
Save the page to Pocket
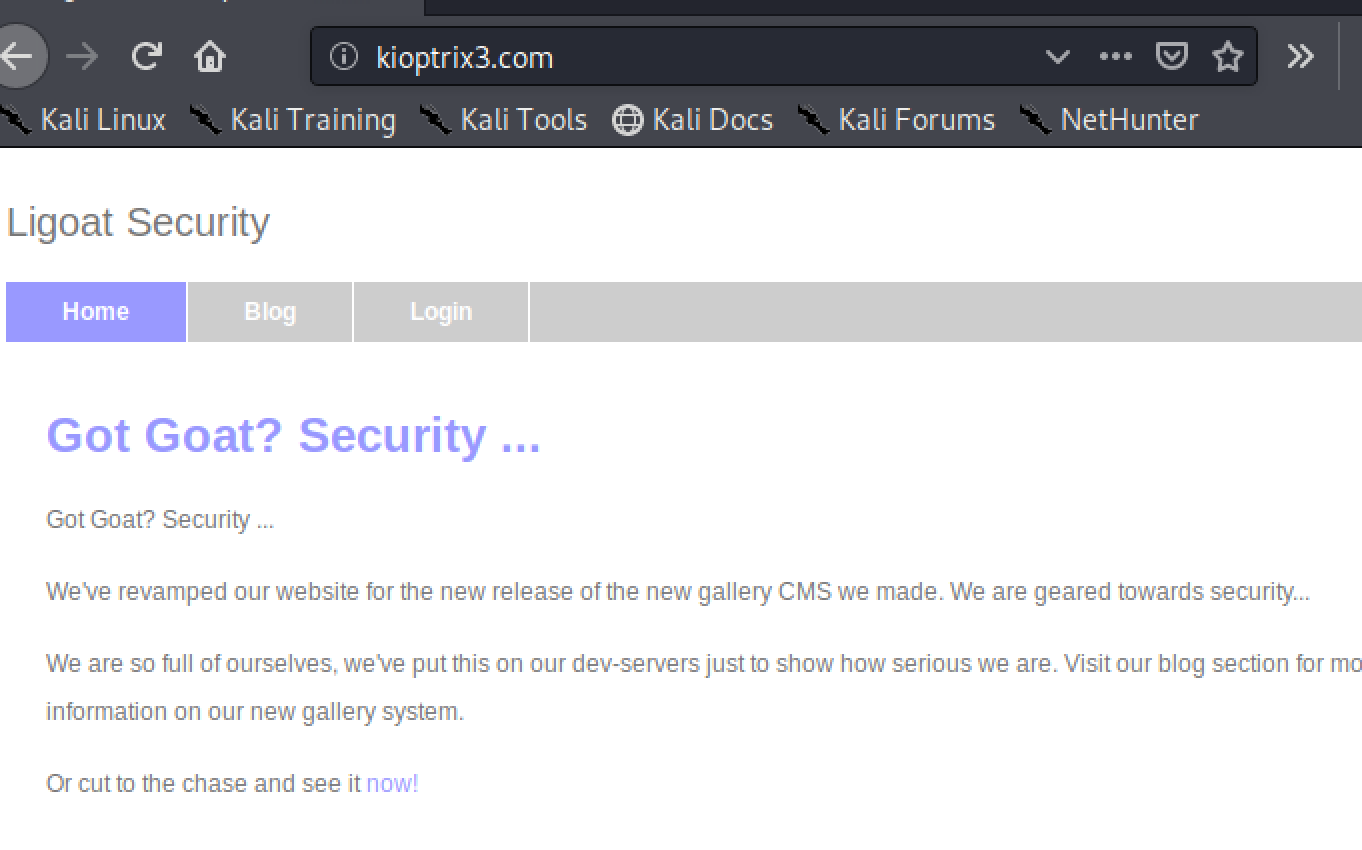[1171, 57]
